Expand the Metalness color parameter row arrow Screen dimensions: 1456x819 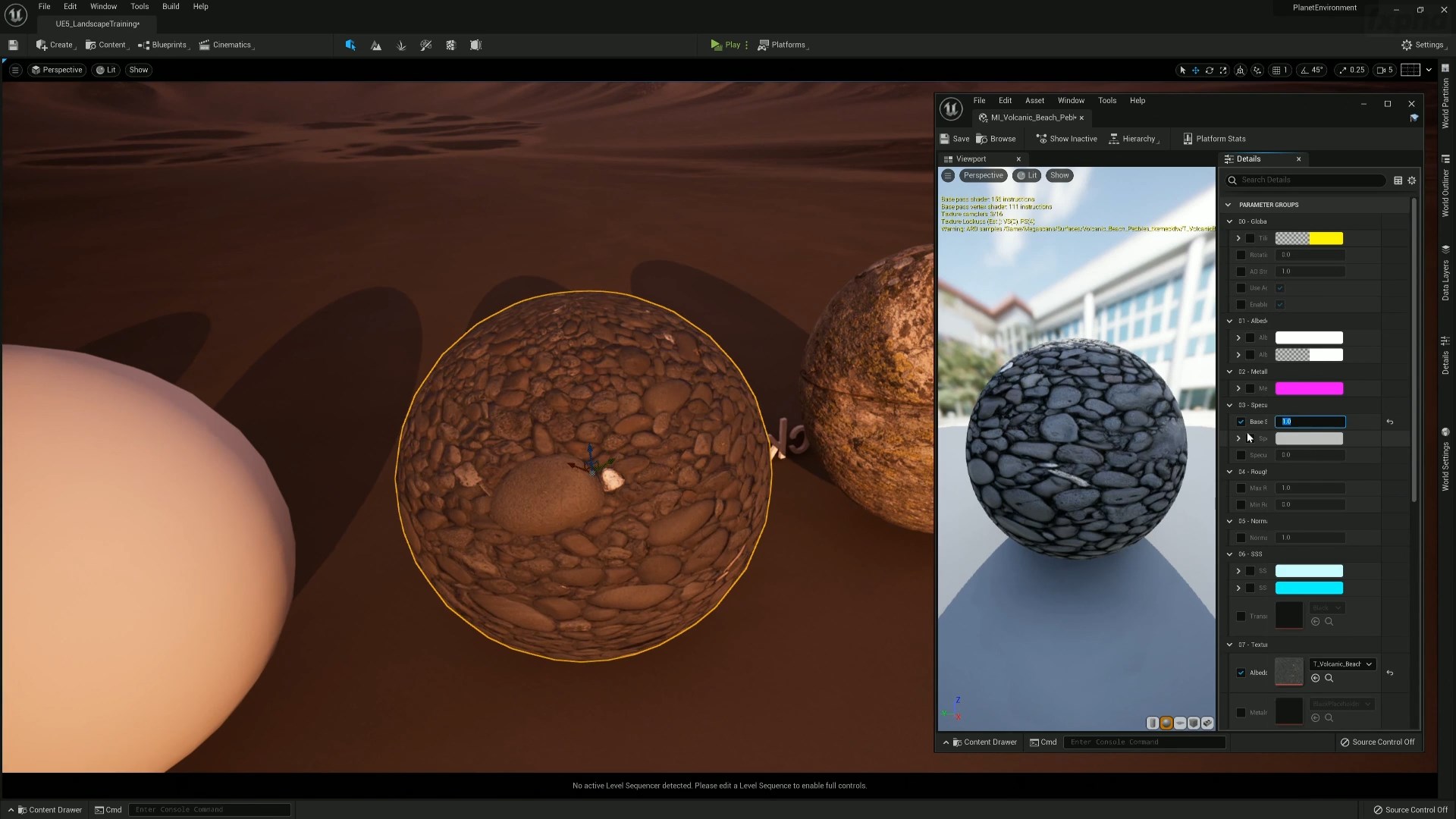(1238, 388)
